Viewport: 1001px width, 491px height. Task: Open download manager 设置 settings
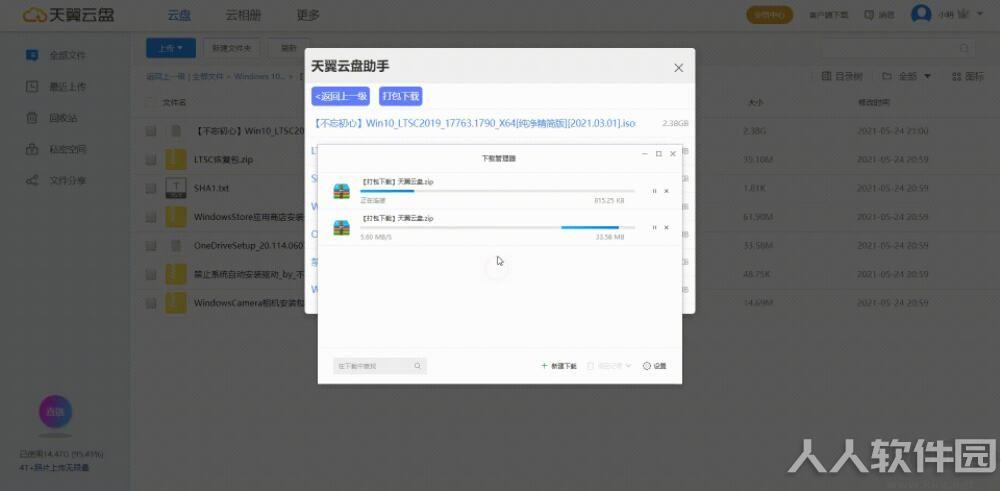tap(654, 366)
